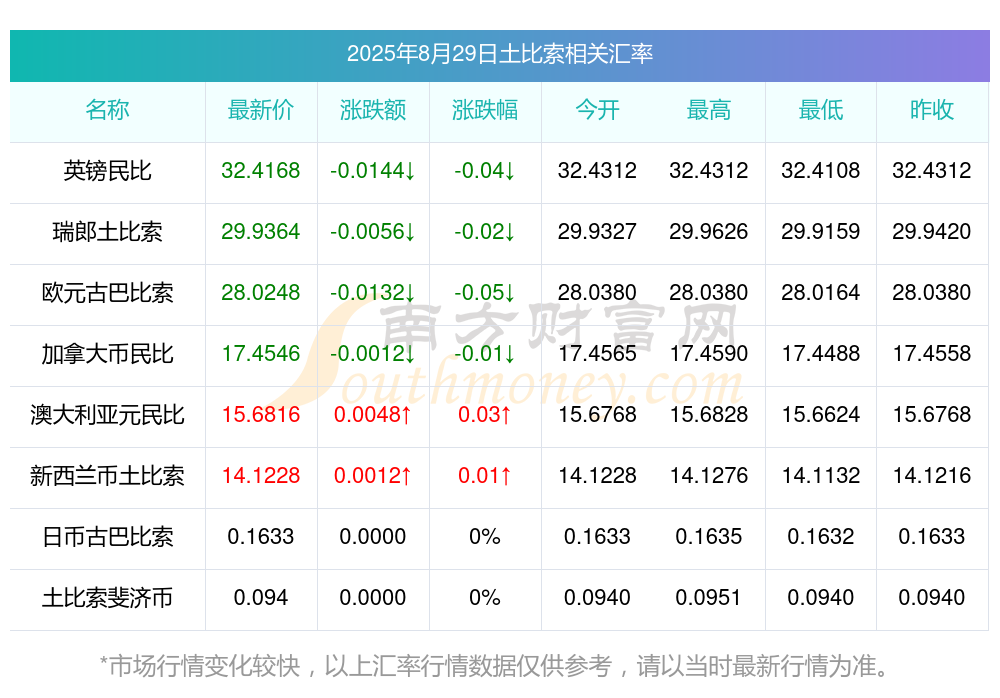Click the 最低 column header
Screen dimensions: 1000x698
pyautogui.click(x=821, y=110)
